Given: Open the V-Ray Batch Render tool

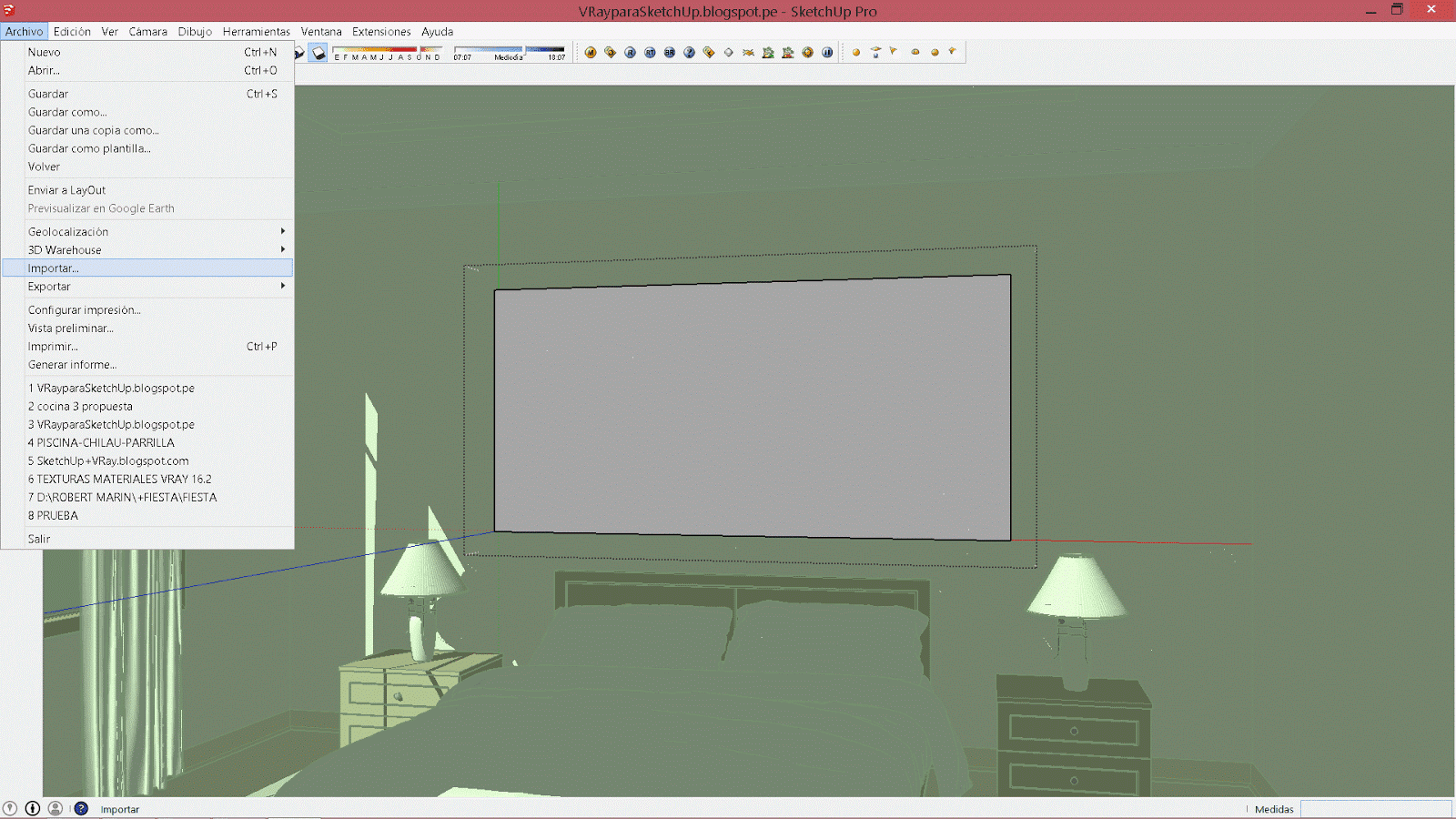Looking at the screenshot, I should pos(670,52).
